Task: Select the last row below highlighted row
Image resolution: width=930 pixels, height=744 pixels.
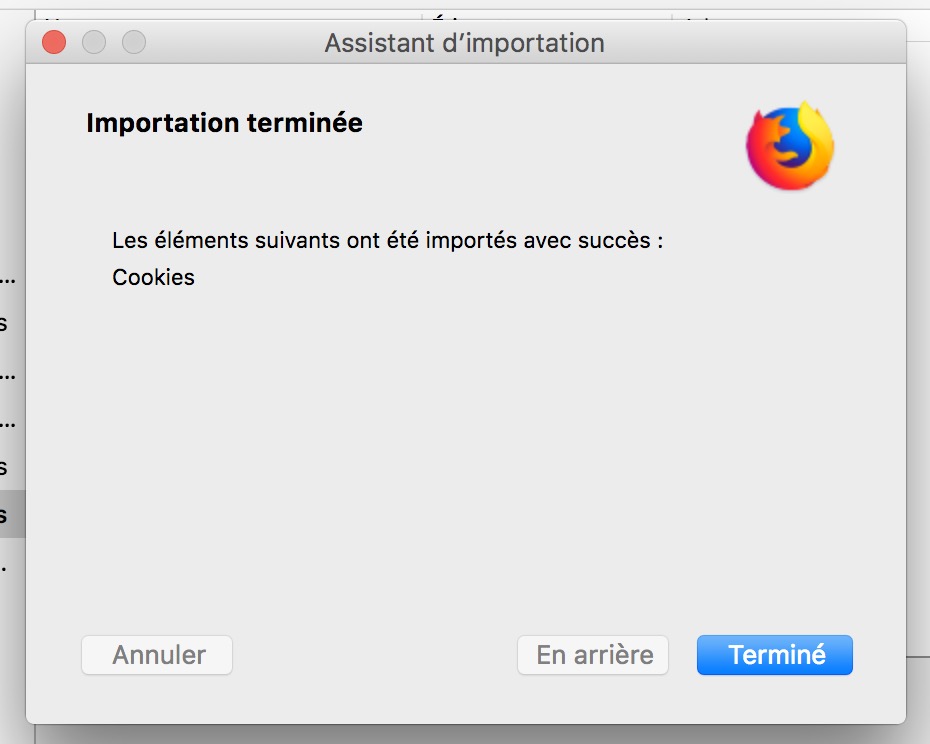Action: tap(8, 563)
